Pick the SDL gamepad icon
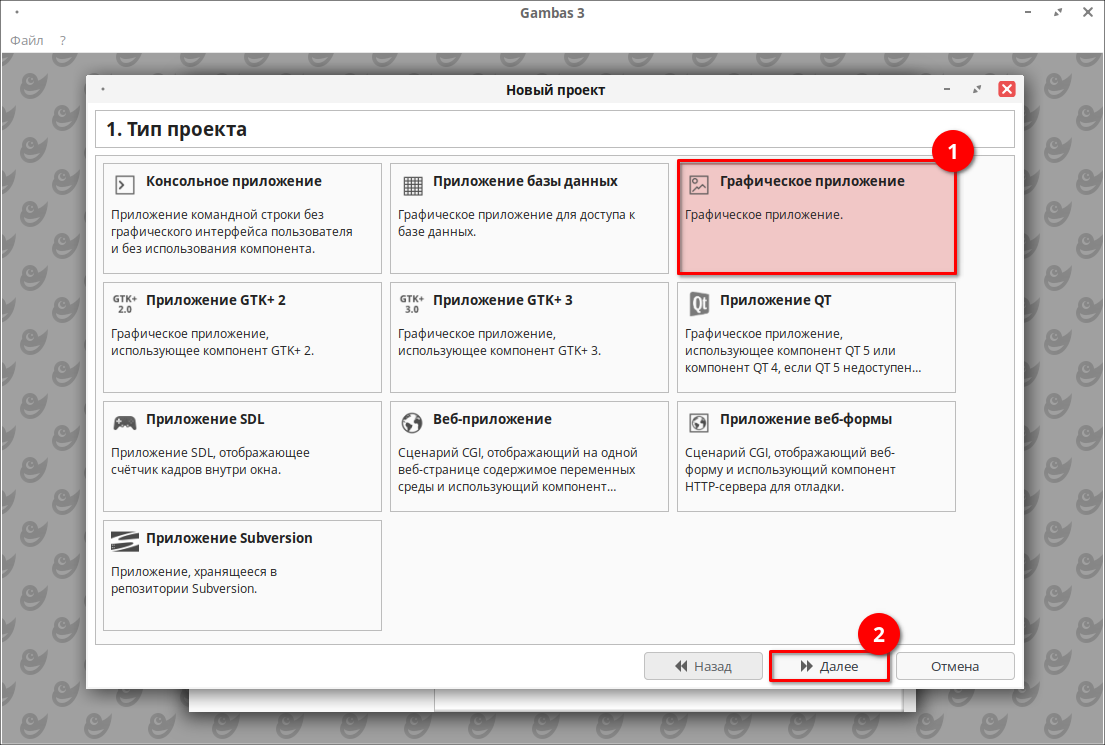The image size is (1105, 745). [x=125, y=422]
